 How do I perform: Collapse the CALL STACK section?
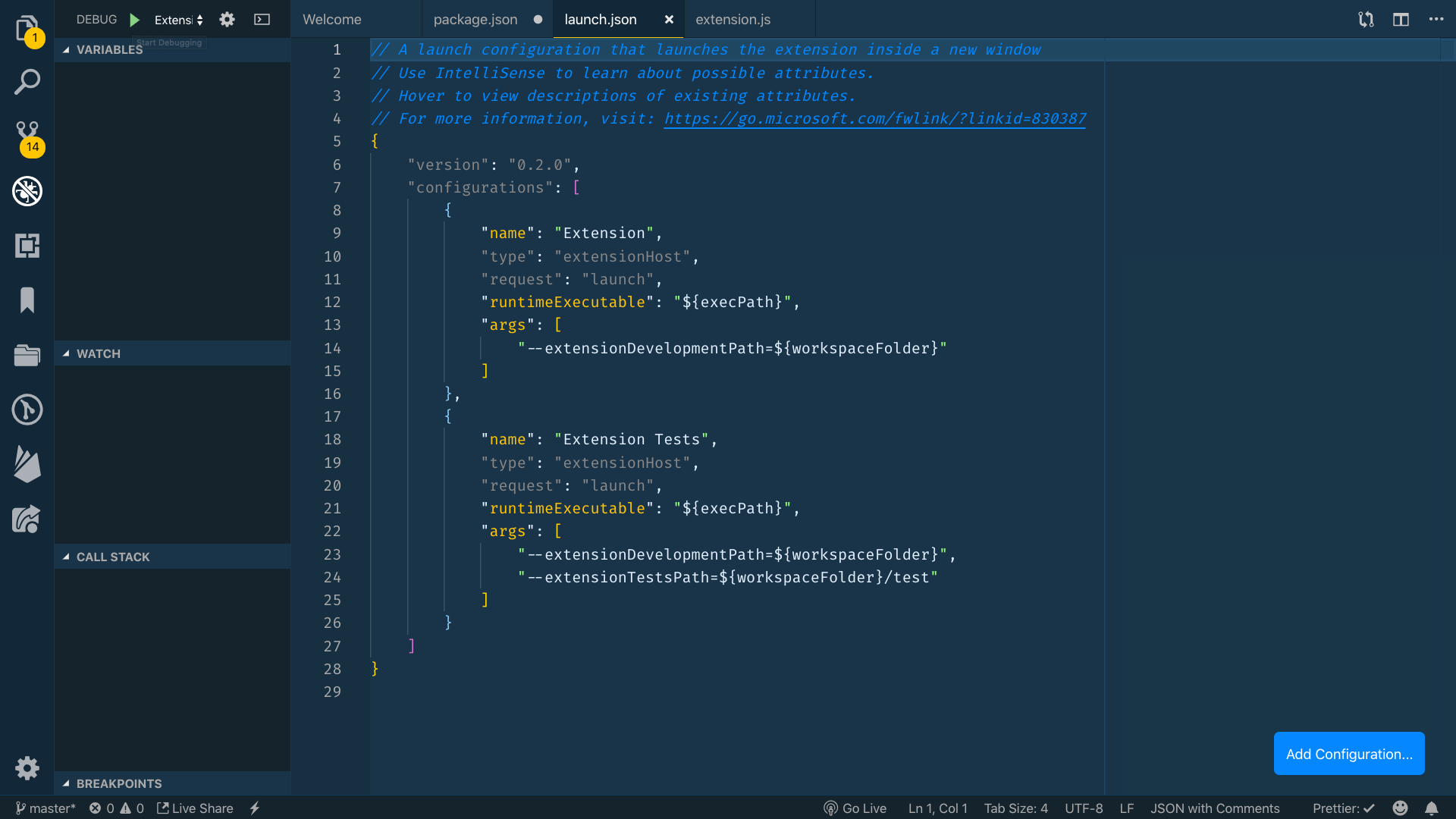pyautogui.click(x=173, y=557)
